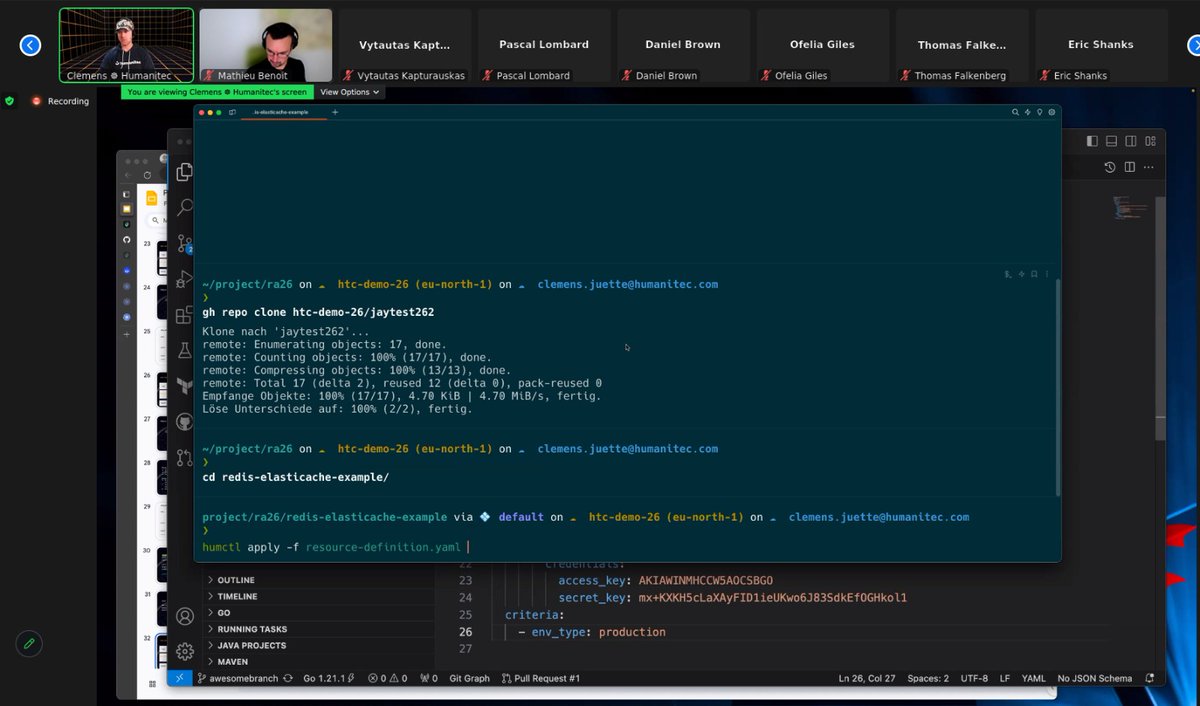
Task: Show next participants in Zoom gallery
Action: click(1194, 45)
